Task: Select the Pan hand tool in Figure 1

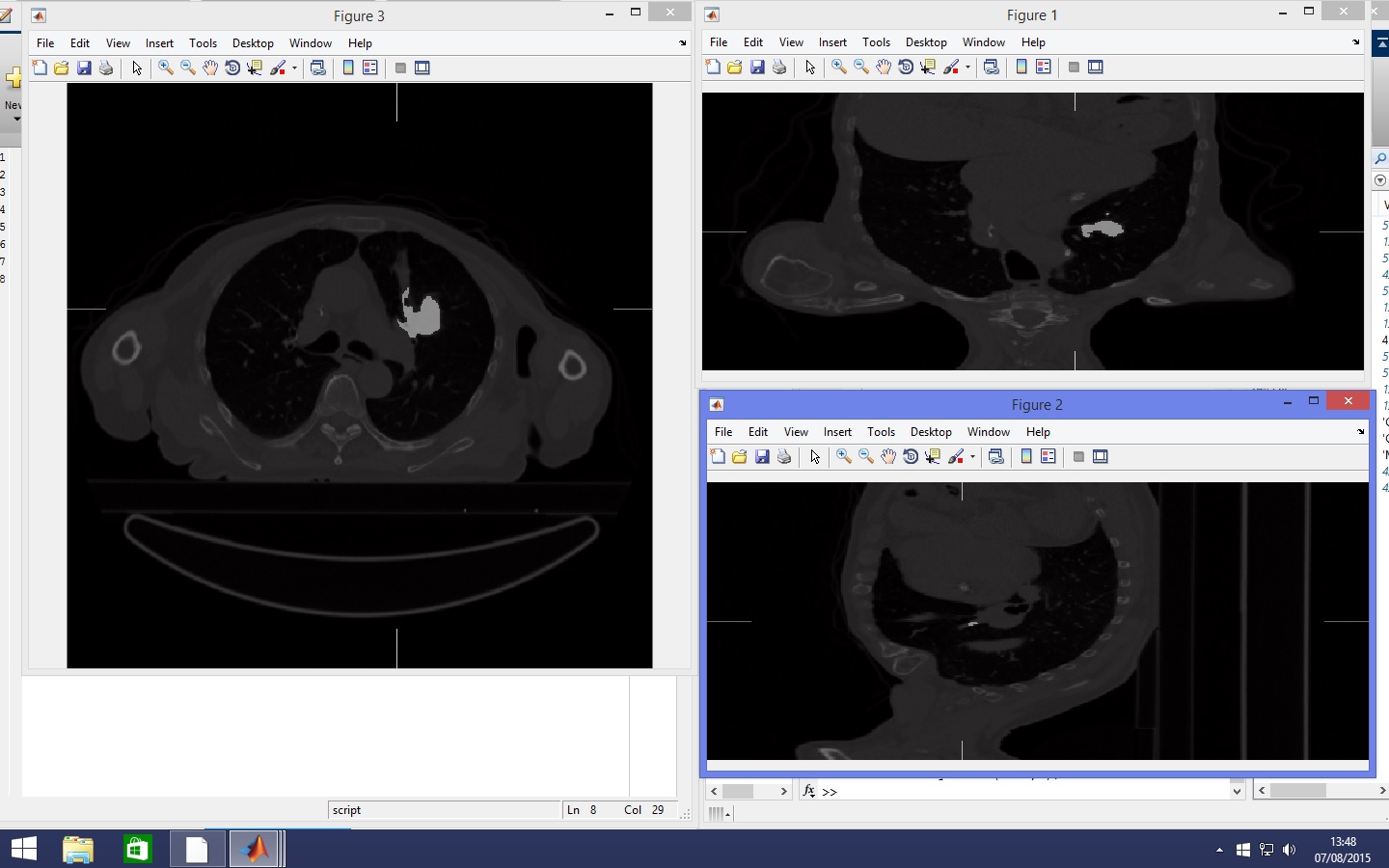Action: point(884,67)
